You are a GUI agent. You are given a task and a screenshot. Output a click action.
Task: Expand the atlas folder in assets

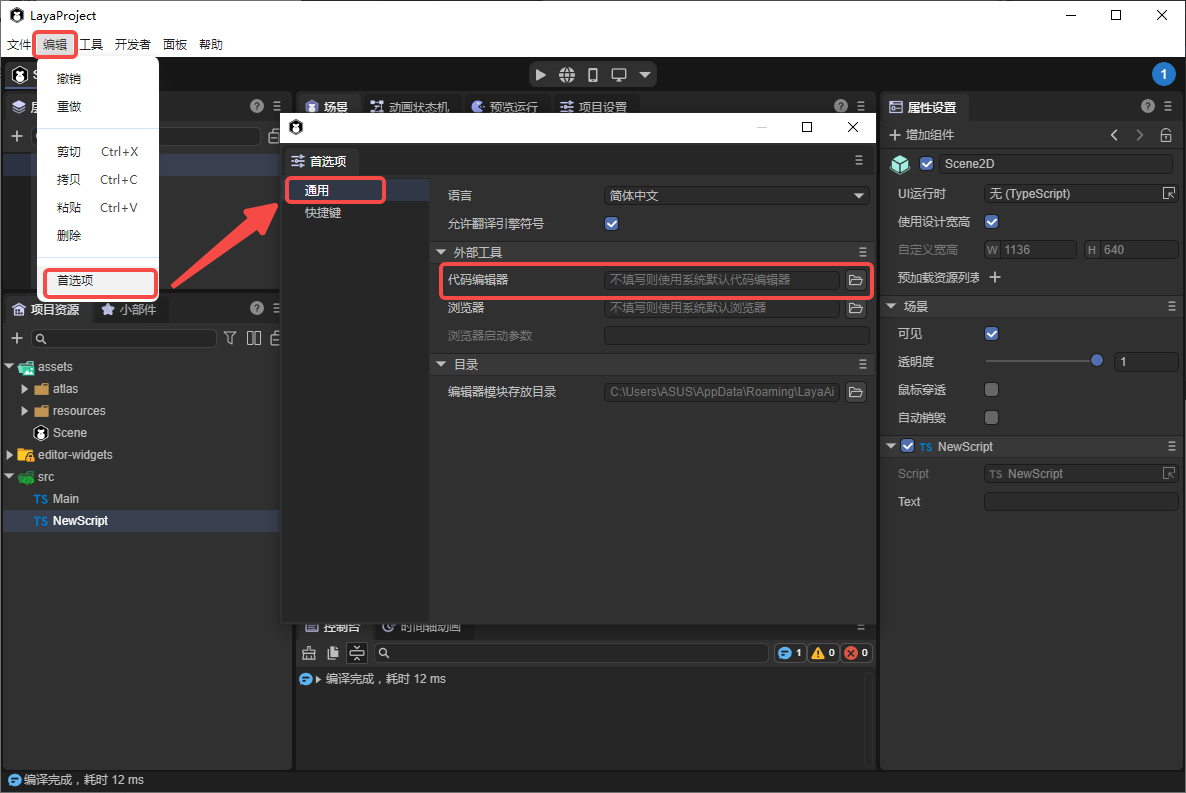(26, 389)
